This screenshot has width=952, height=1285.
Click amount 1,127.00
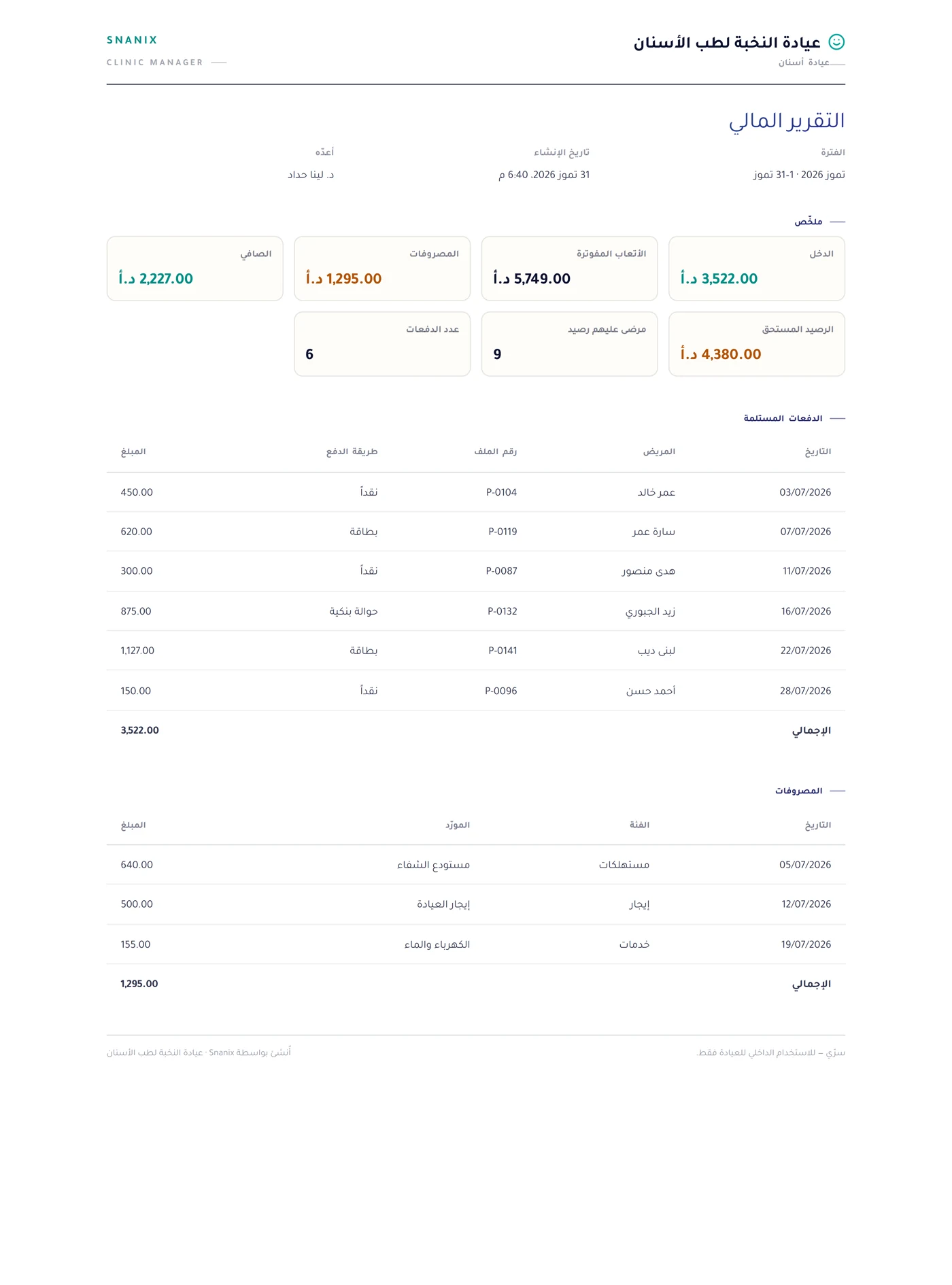137,651
